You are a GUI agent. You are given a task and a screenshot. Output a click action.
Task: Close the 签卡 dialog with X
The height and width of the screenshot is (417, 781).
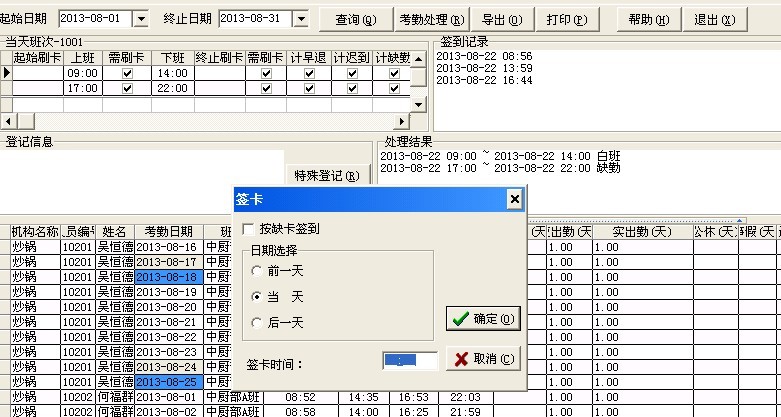(514, 200)
